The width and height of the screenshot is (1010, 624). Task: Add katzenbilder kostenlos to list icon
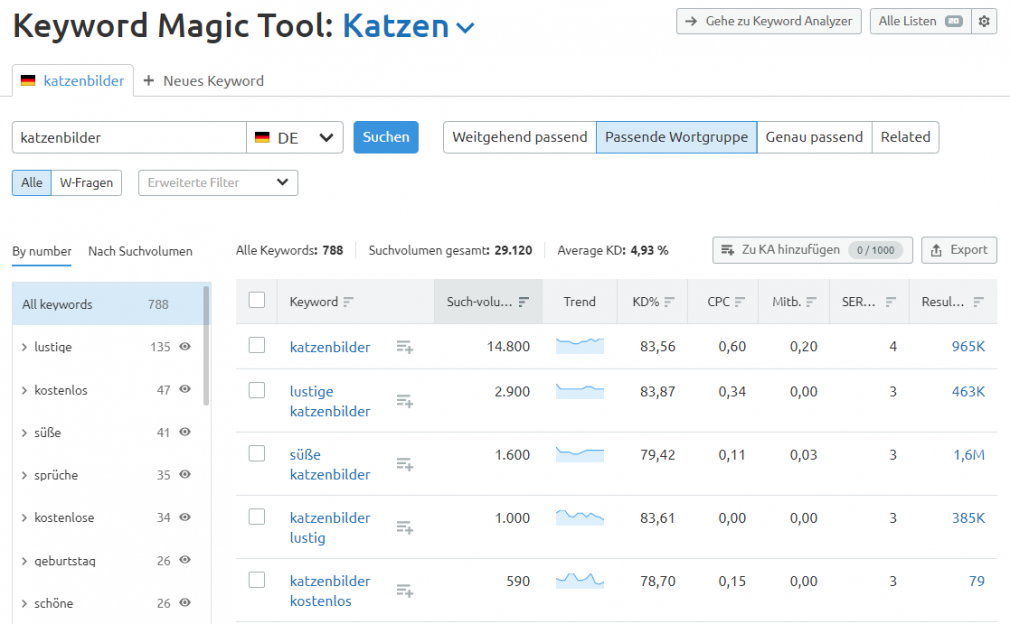click(x=405, y=591)
